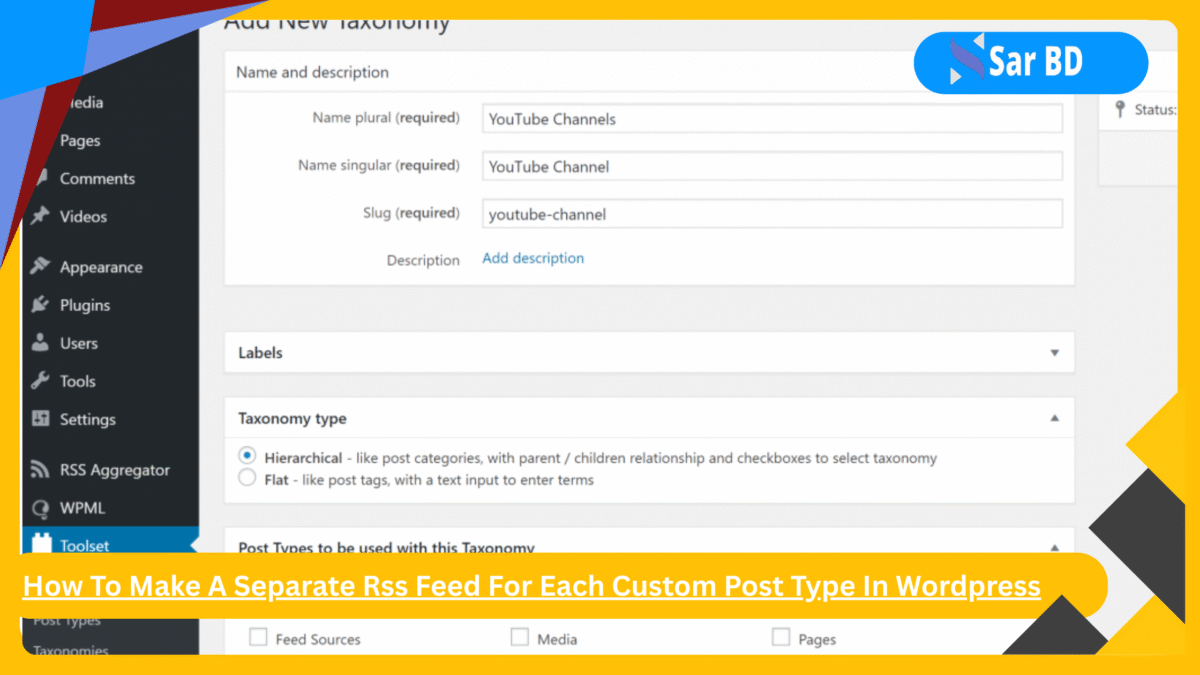The height and width of the screenshot is (675, 1200).
Task: Open Toolset via its sidebar icon
Action: point(42,546)
